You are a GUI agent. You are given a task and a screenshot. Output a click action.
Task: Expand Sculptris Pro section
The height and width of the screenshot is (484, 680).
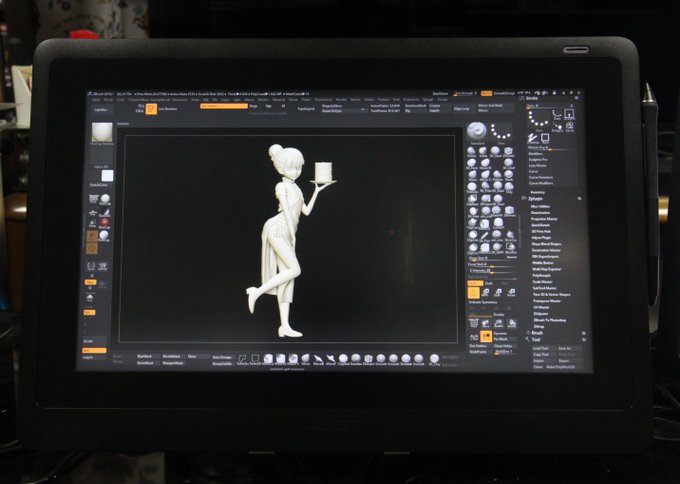point(538,160)
